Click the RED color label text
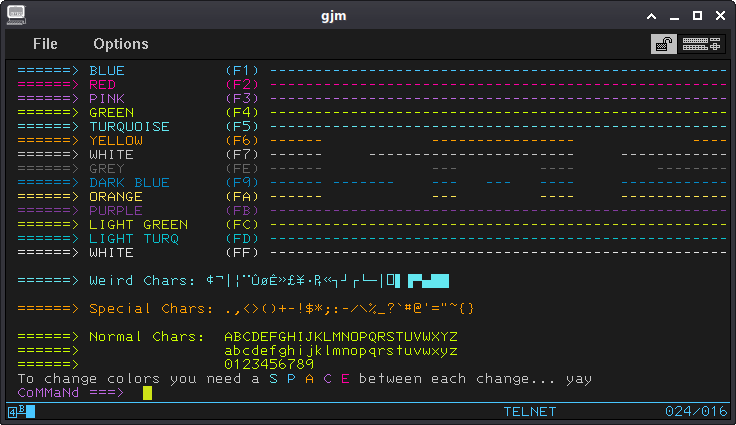The height and width of the screenshot is (425, 736). [102, 85]
